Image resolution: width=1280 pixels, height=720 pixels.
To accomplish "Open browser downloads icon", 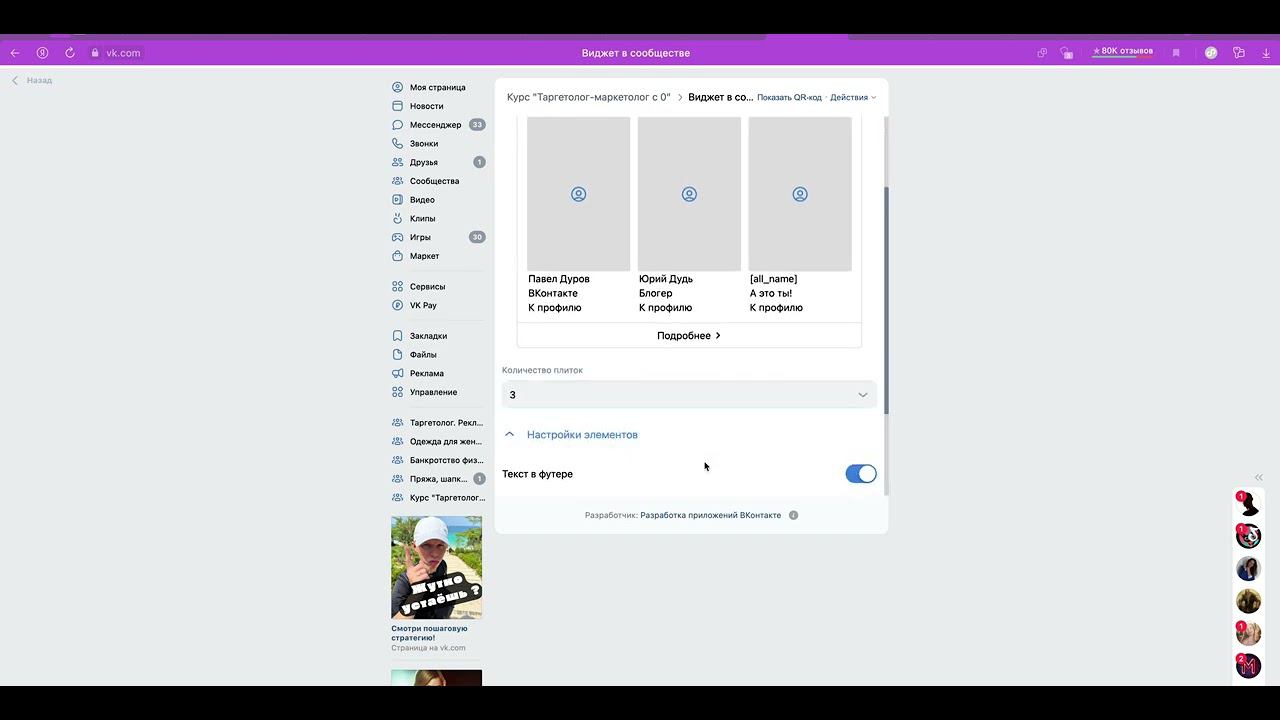I will coord(1267,53).
